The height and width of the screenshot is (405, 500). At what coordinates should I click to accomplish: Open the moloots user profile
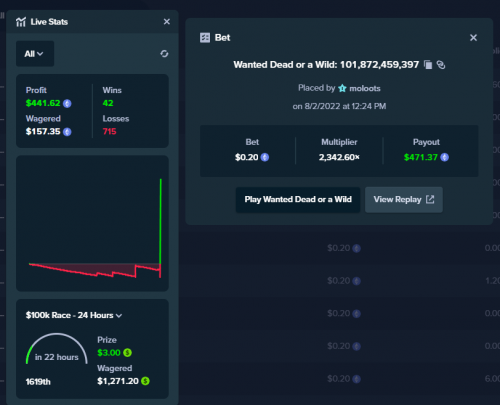[365, 88]
